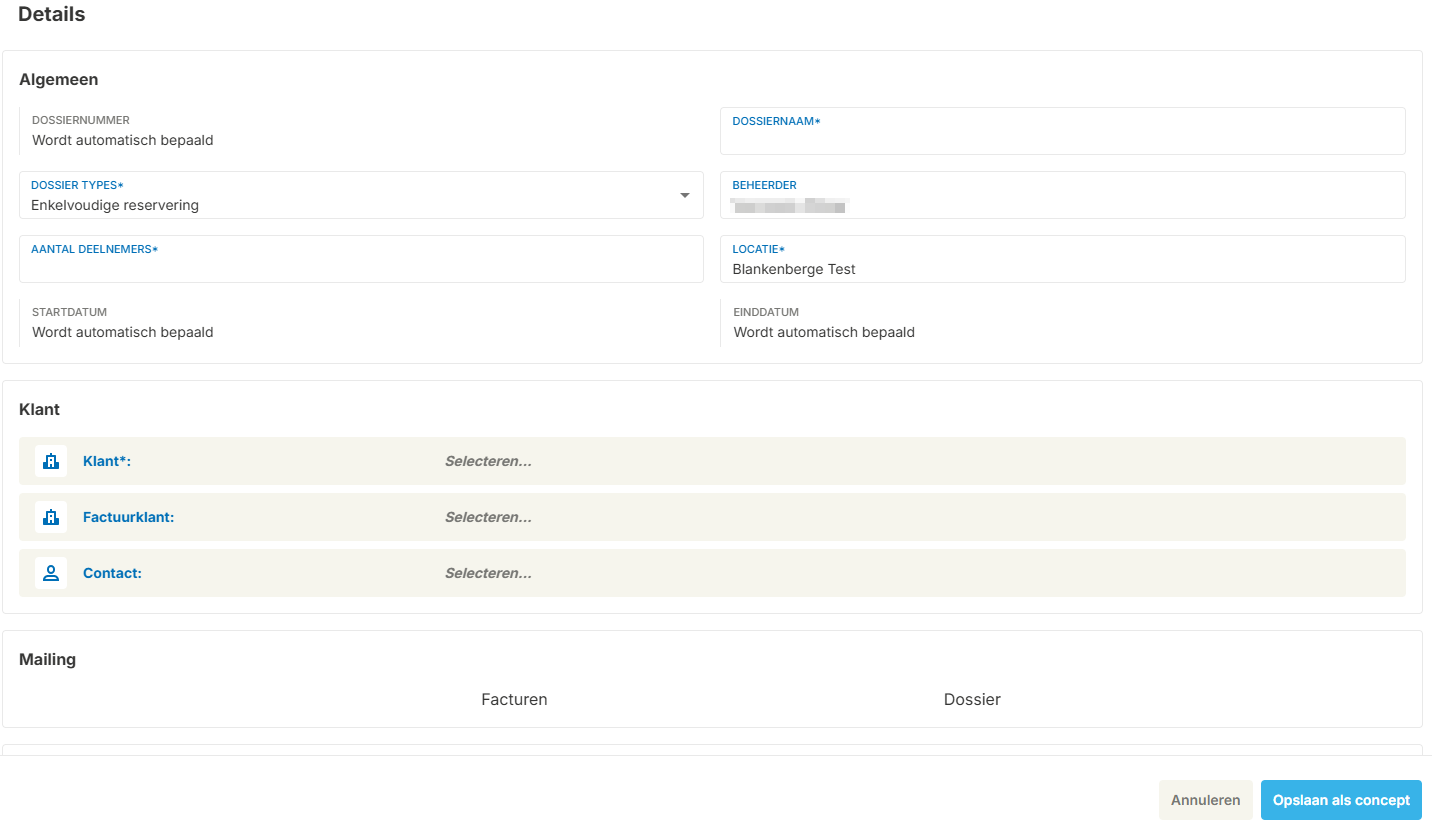The height and width of the screenshot is (826, 1432).
Task: Click the Contact: label
Action: tap(112, 573)
